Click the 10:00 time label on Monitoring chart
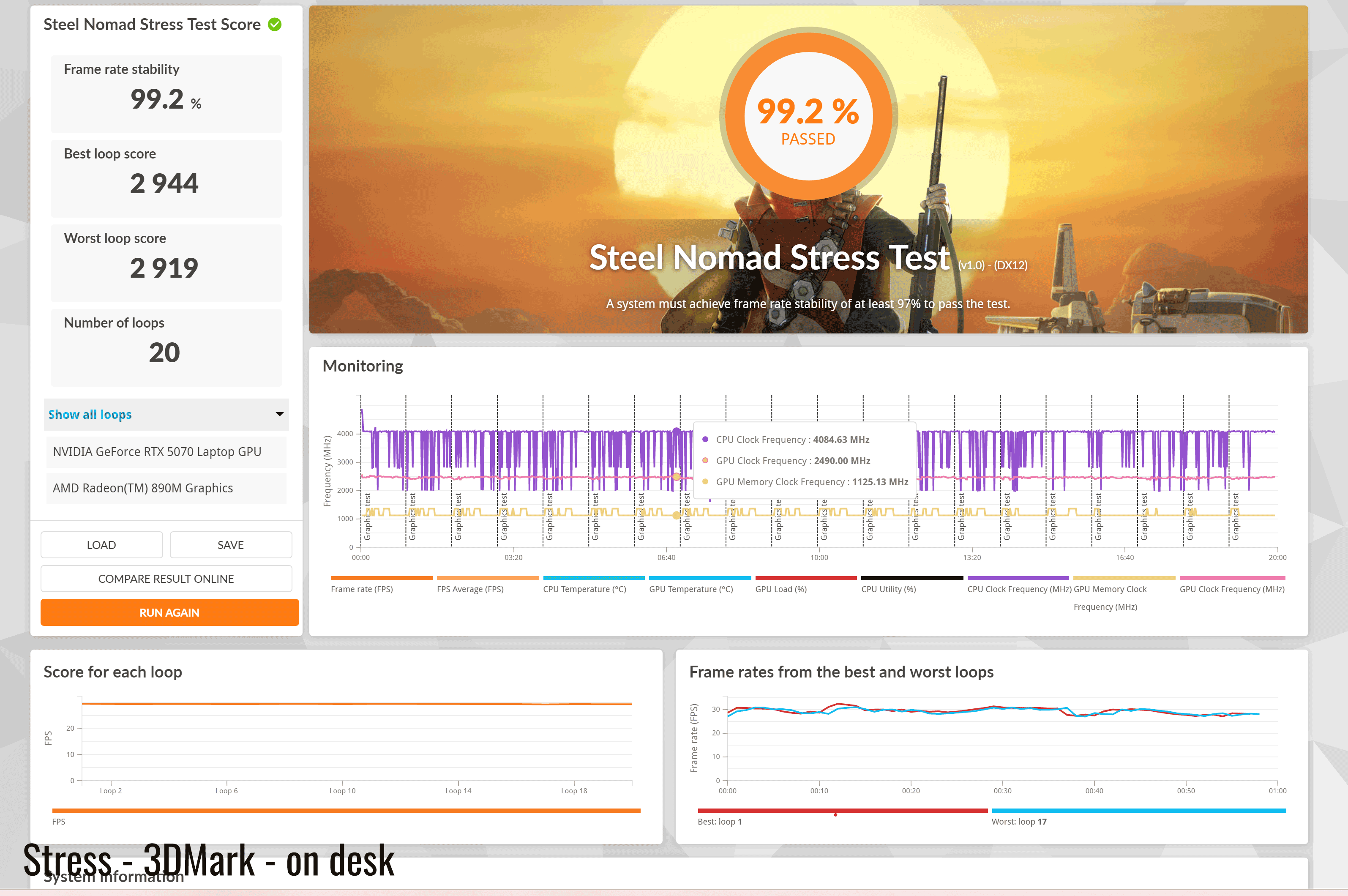1348x896 pixels. click(x=819, y=558)
